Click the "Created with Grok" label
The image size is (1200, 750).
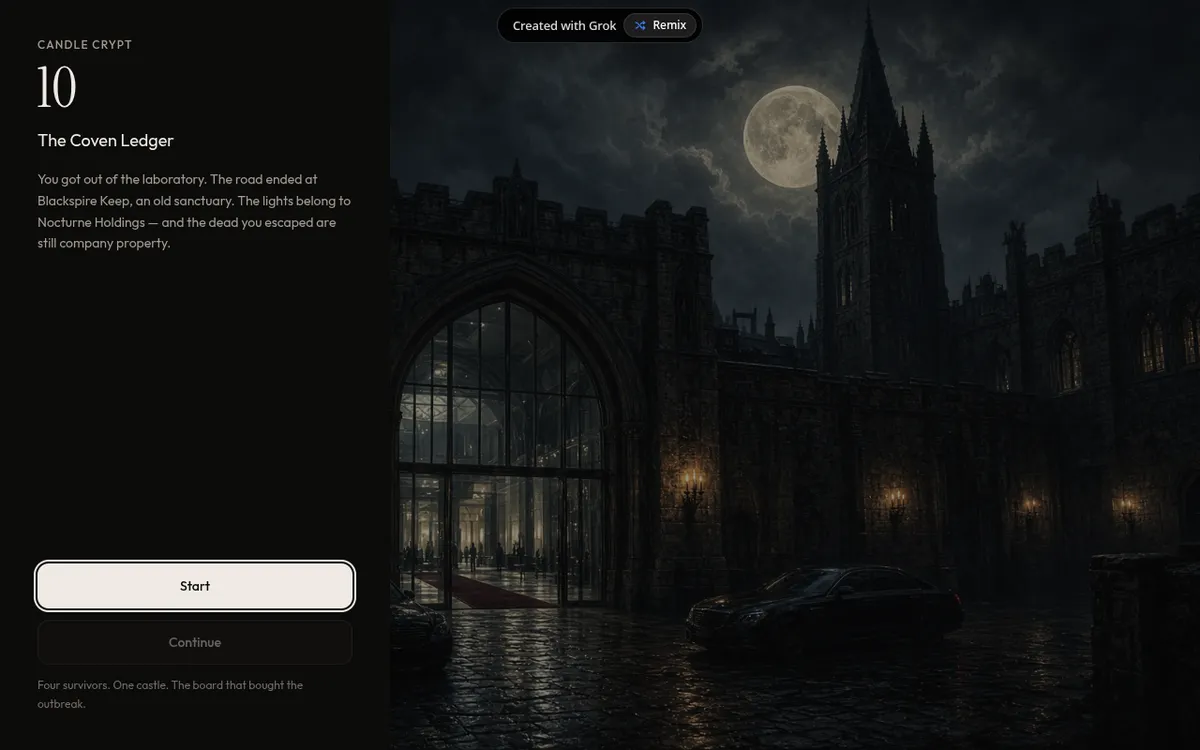click(564, 25)
